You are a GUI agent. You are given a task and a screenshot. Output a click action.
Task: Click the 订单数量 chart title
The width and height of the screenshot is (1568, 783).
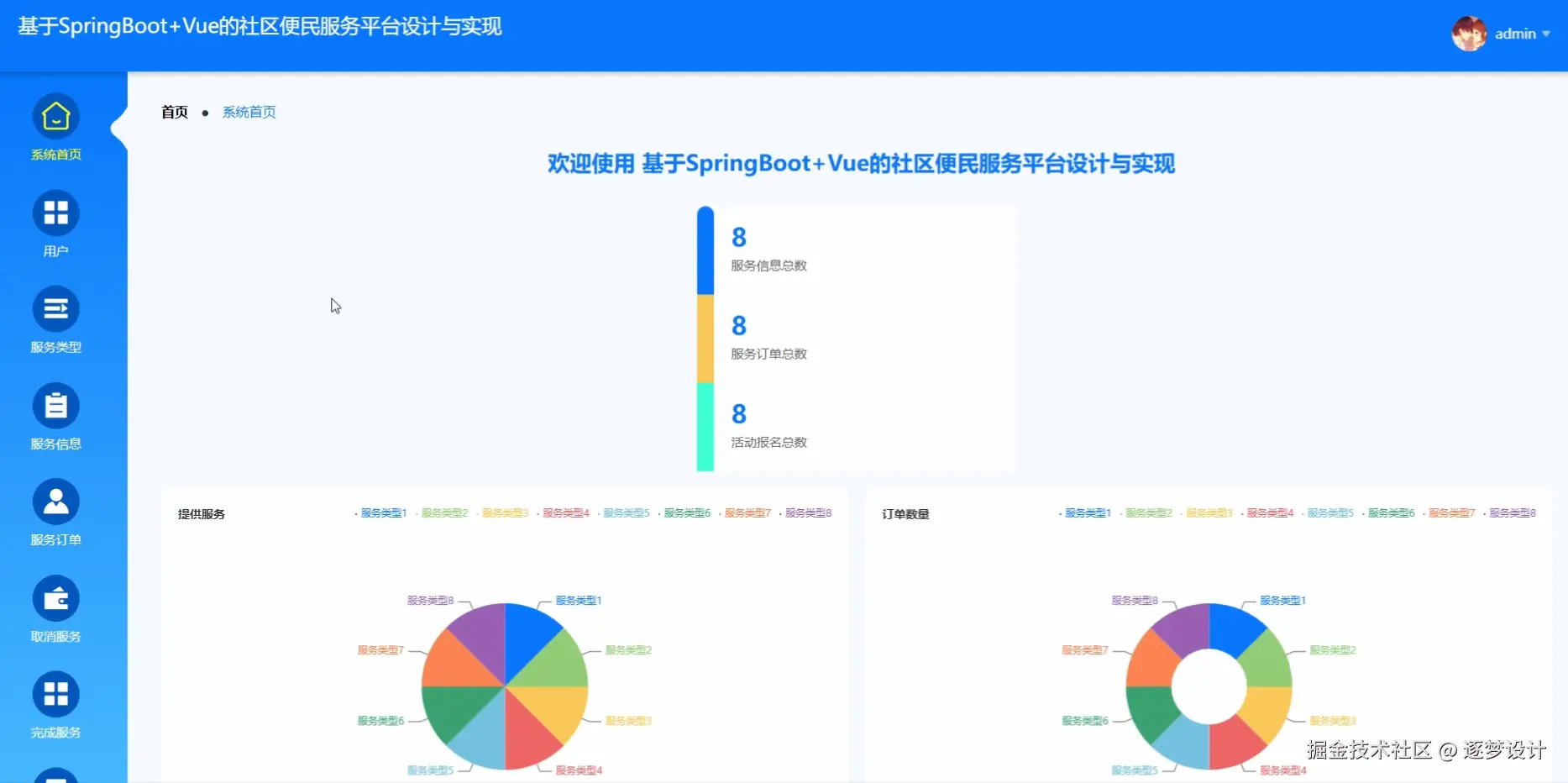click(905, 514)
